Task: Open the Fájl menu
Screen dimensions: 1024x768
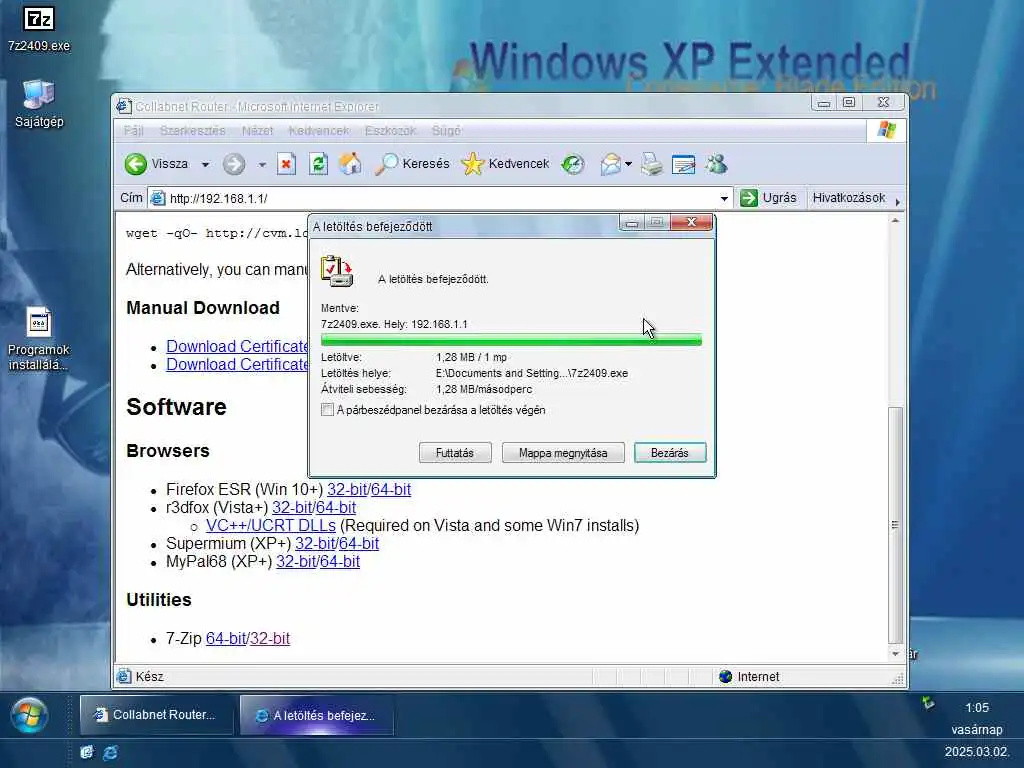Action: click(133, 131)
